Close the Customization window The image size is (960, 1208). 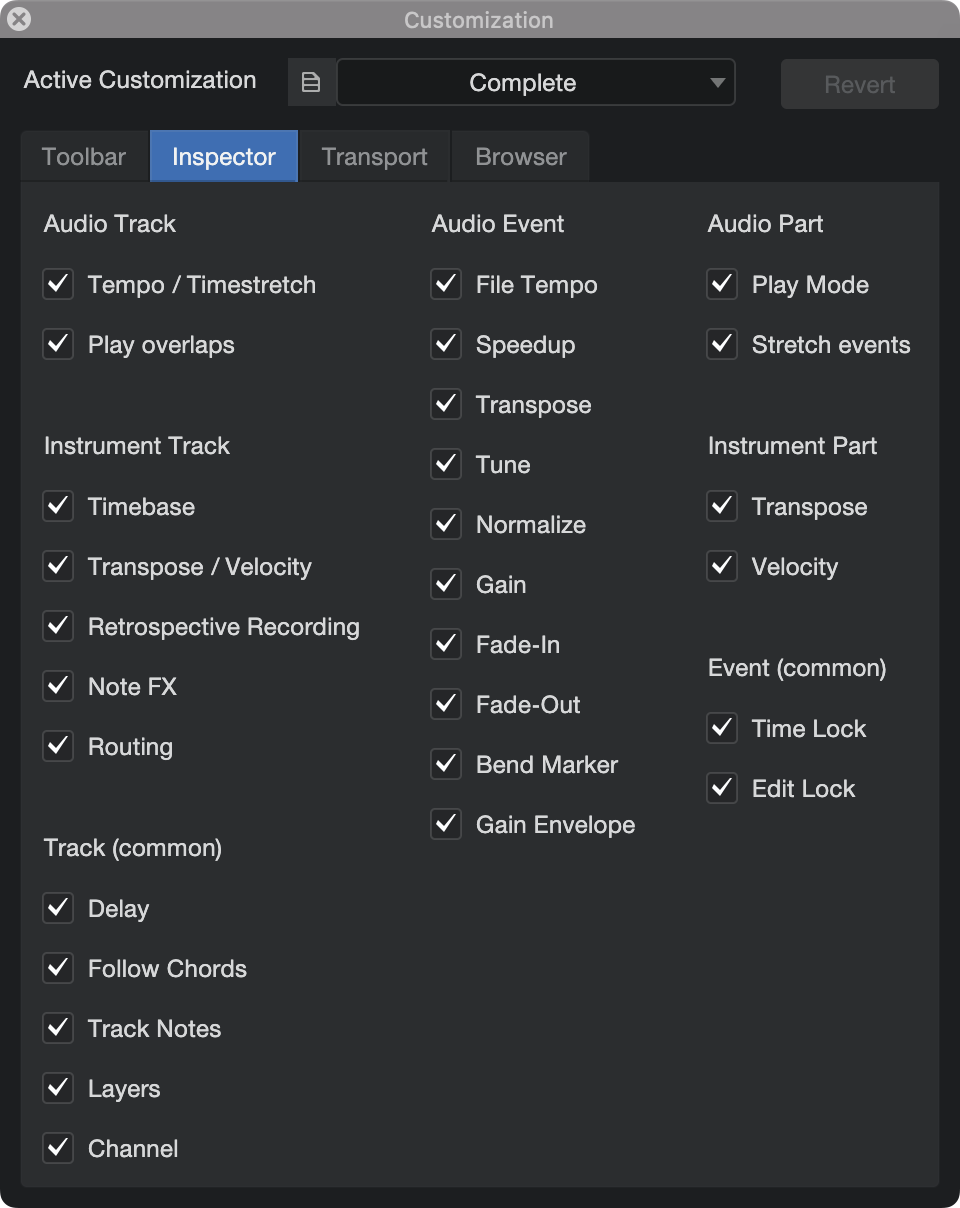click(x=19, y=19)
